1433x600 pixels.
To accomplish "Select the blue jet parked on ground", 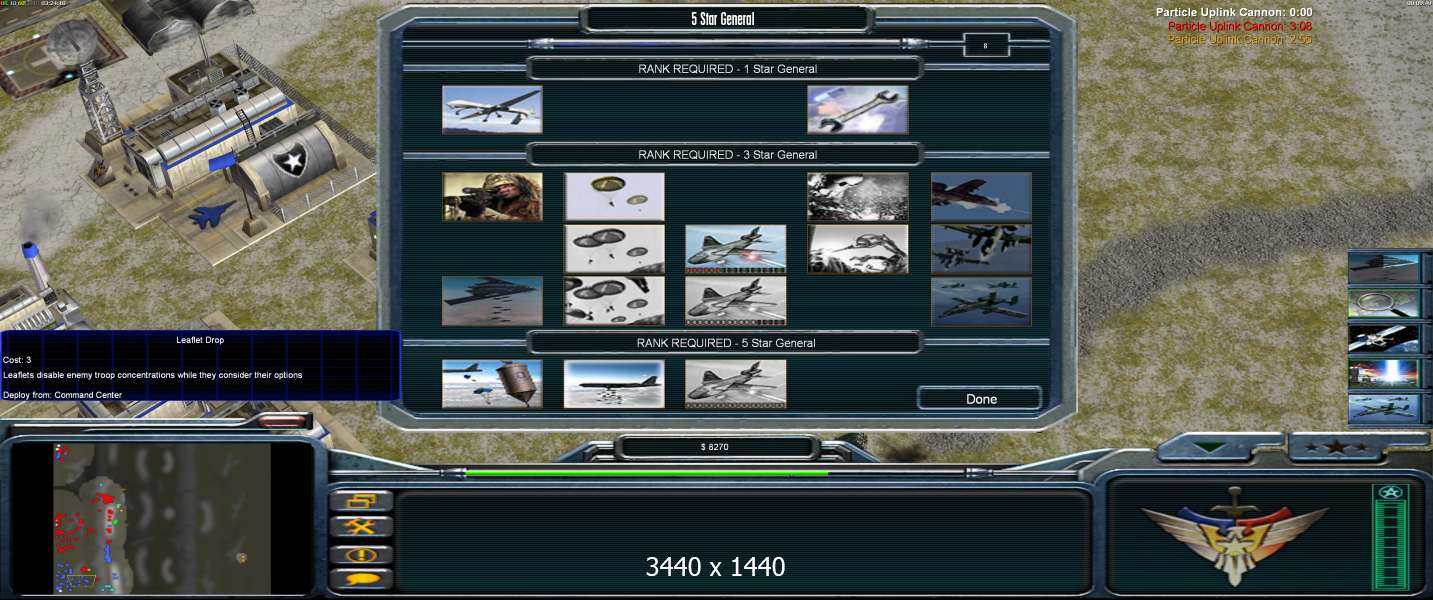I will point(213,213).
